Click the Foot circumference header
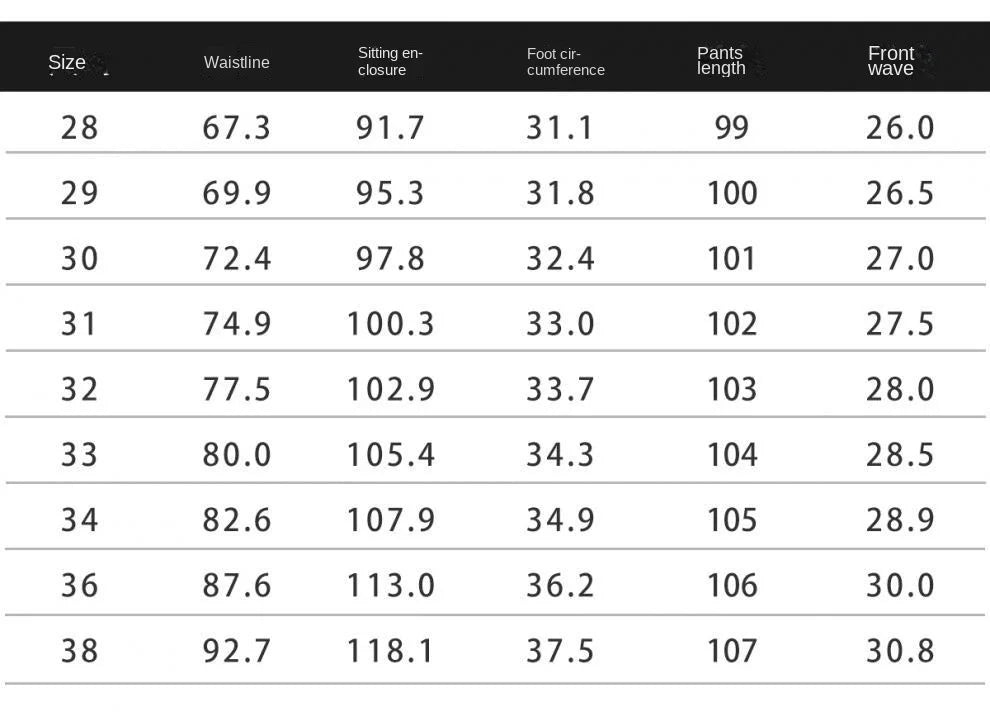The image size is (990, 712). [x=565, y=61]
